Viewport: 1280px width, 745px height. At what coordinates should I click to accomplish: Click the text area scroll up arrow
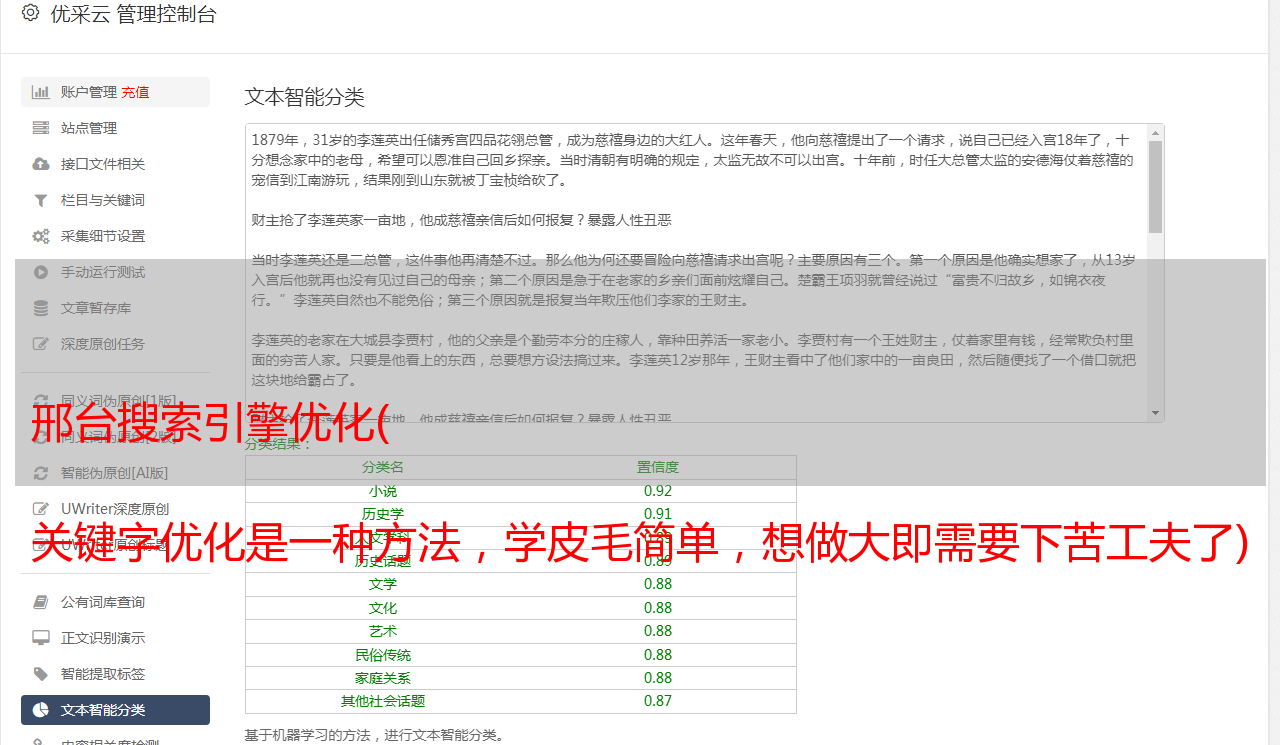(1155, 133)
